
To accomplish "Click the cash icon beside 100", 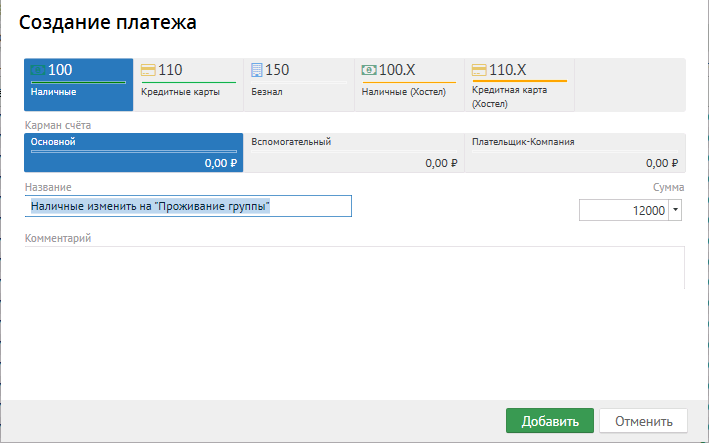I will (38, 70).
